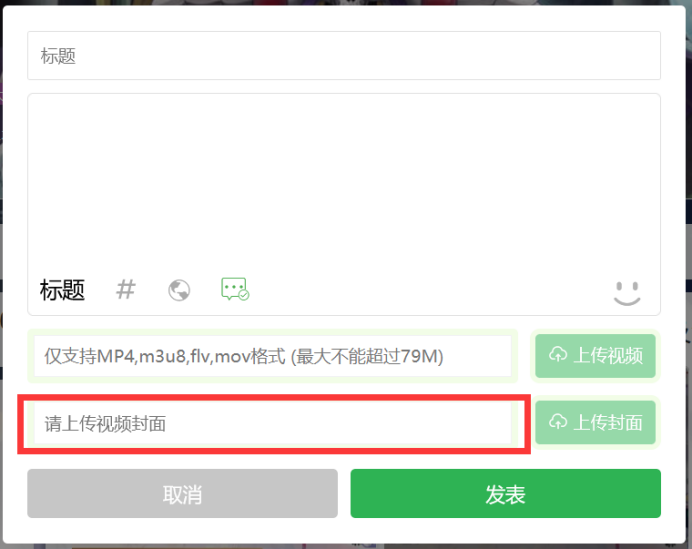
Task: Click the 上传封面 text label
Action: pos(608,422)
